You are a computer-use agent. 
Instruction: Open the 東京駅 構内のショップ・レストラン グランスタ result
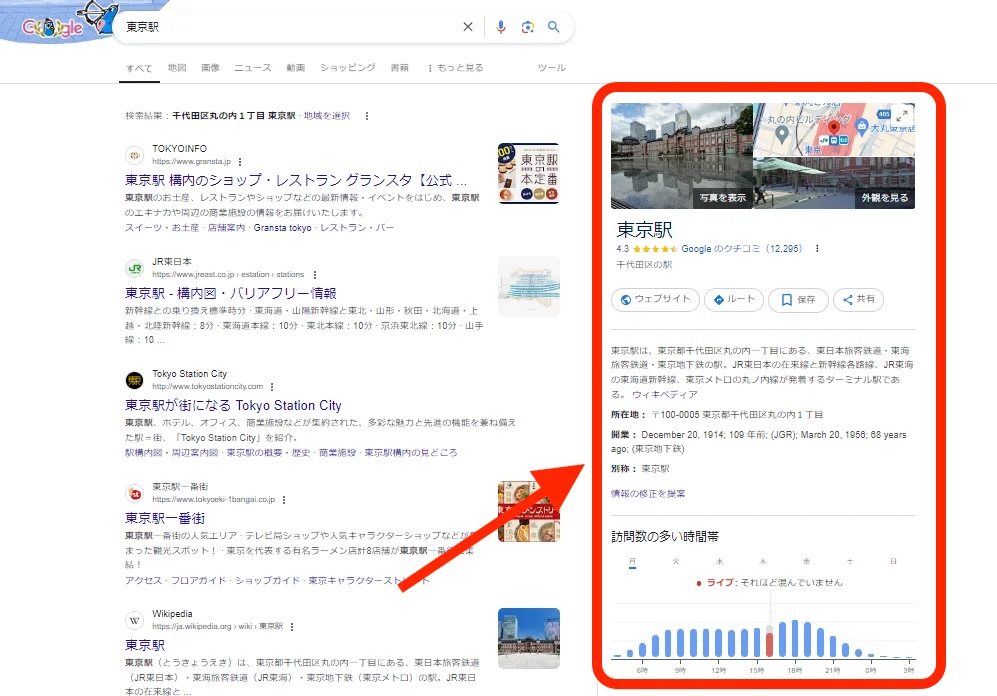(x=296, y=180)
